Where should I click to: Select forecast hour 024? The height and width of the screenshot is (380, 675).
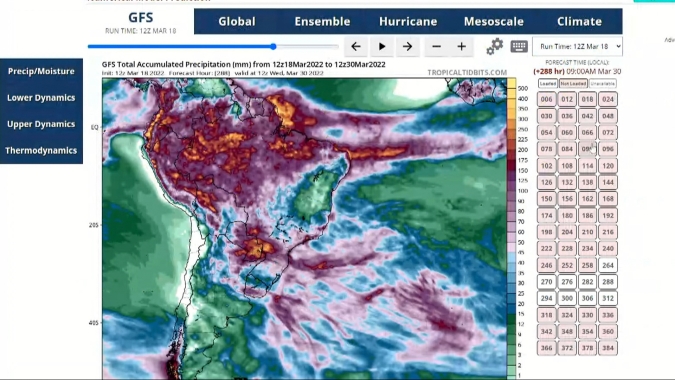[x=608, y=99]
